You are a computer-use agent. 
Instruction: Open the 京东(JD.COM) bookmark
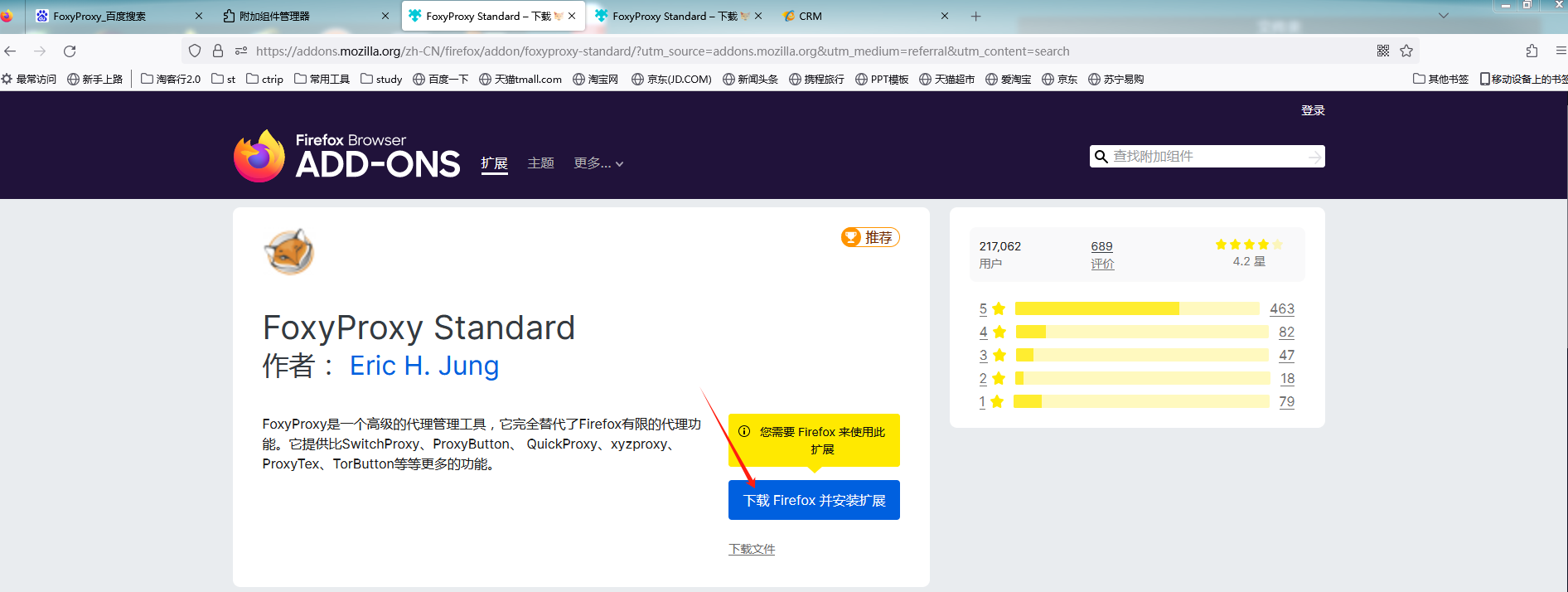pos(671,80)
